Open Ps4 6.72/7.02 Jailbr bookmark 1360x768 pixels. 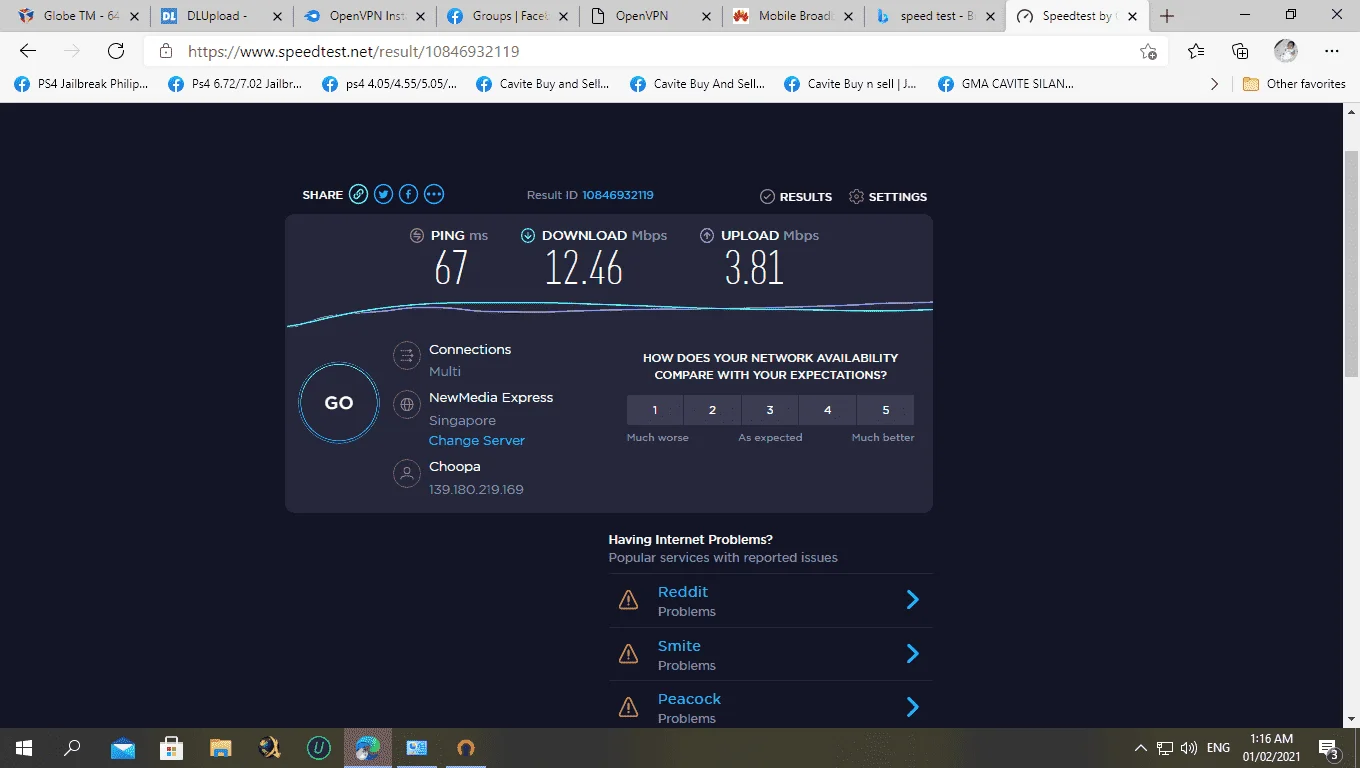point(236,84)
